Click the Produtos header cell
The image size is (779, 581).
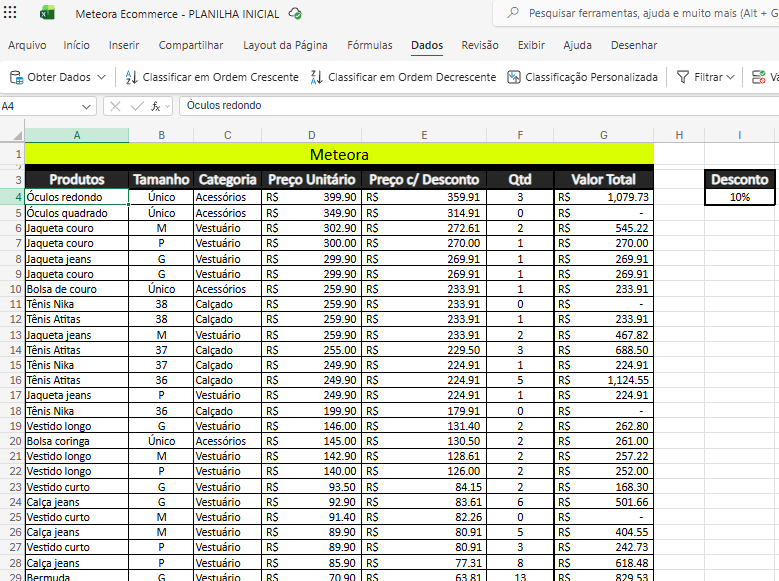click(x=77, y=179)
